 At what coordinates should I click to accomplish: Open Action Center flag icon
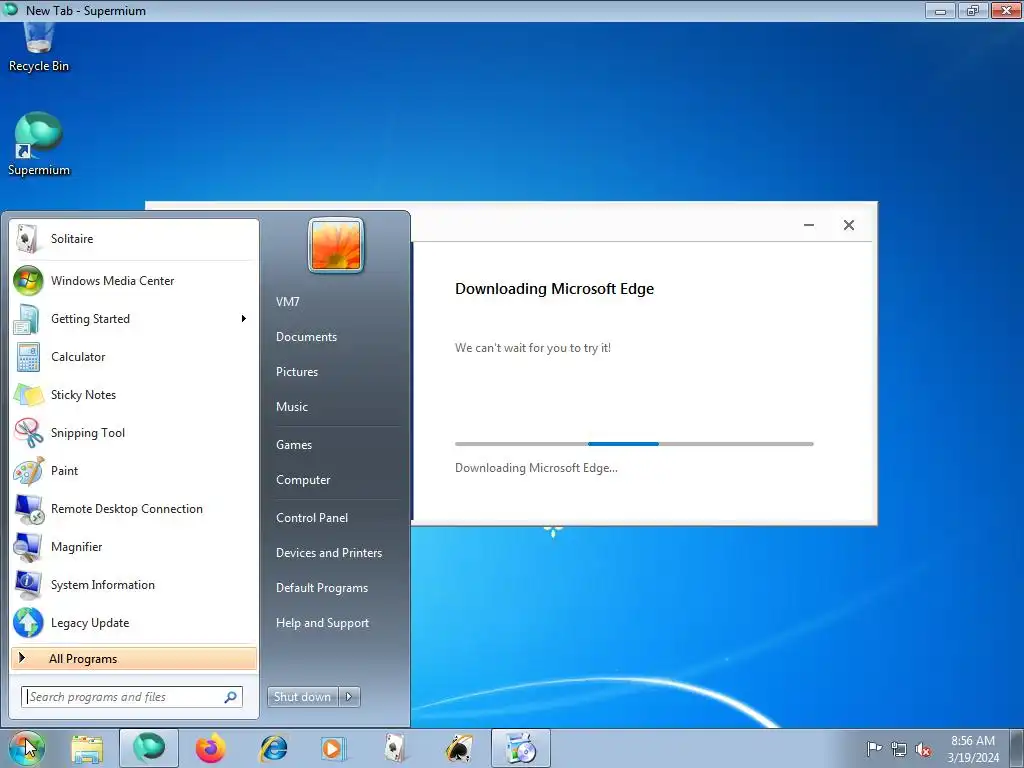874,748
